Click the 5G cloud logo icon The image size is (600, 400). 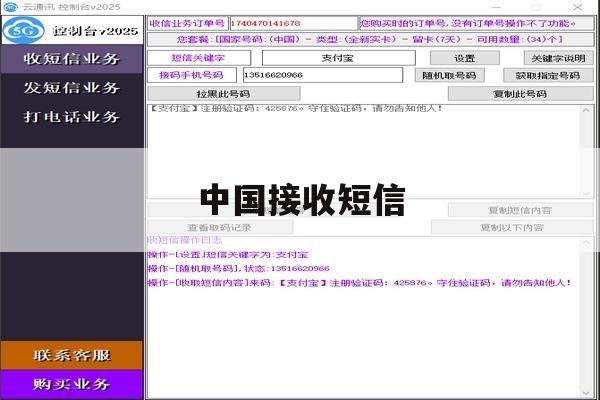pos(23,31)
